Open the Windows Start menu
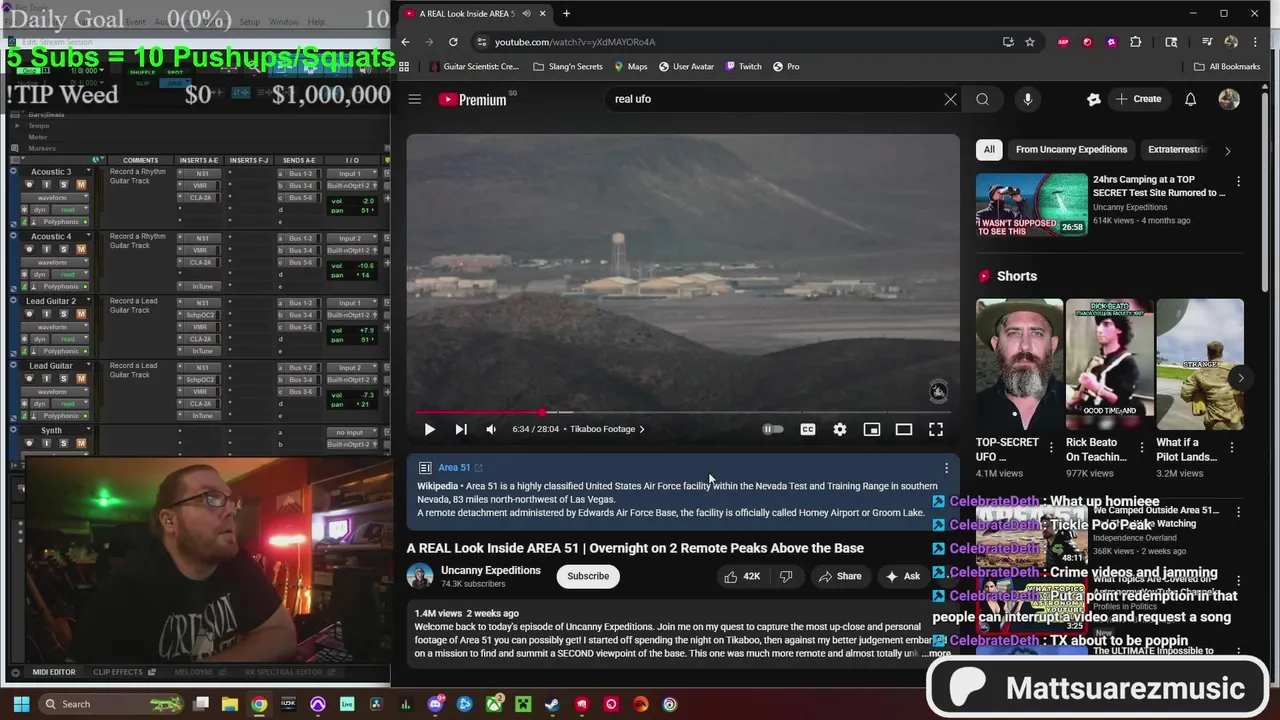1280x720 pixels. click(x=21, y=704)
